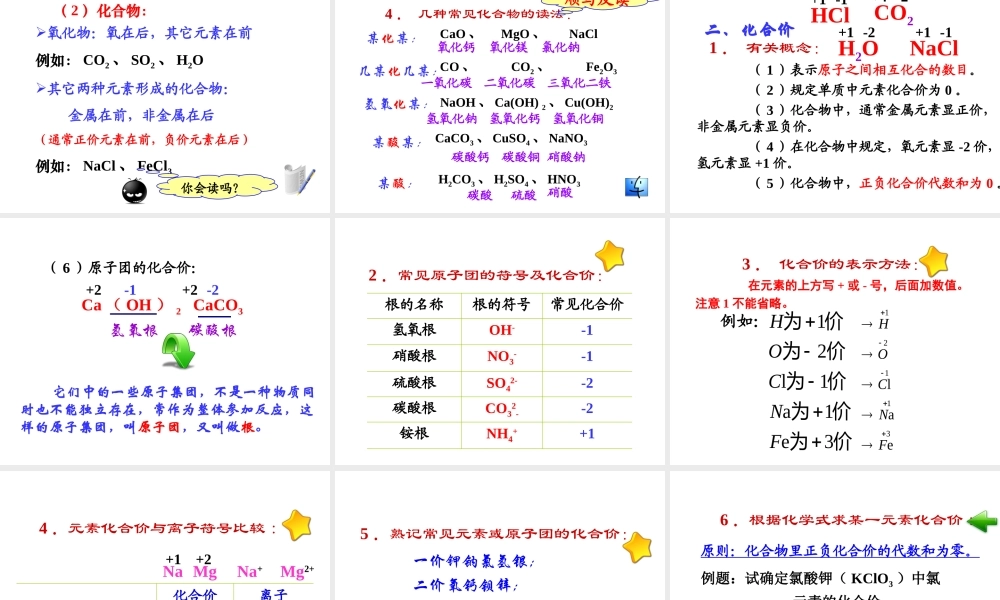Screen dimensions: 1000x600
Task: Click the table cell 铵根
Action: (414, 434)
